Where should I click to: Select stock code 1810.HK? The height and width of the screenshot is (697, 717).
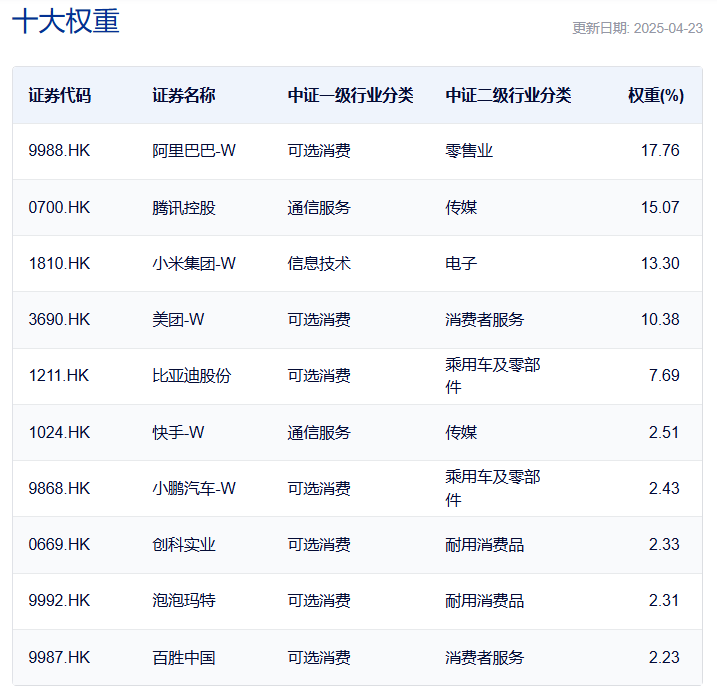[x=59, y=263]
